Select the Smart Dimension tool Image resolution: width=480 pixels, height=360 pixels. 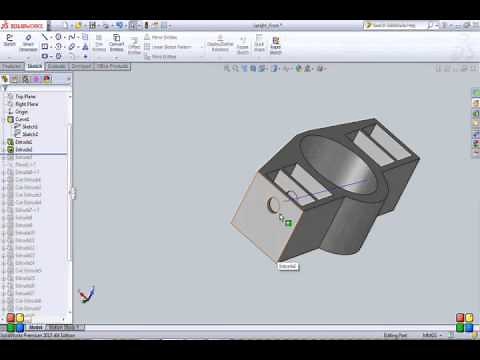click(28, 43)
